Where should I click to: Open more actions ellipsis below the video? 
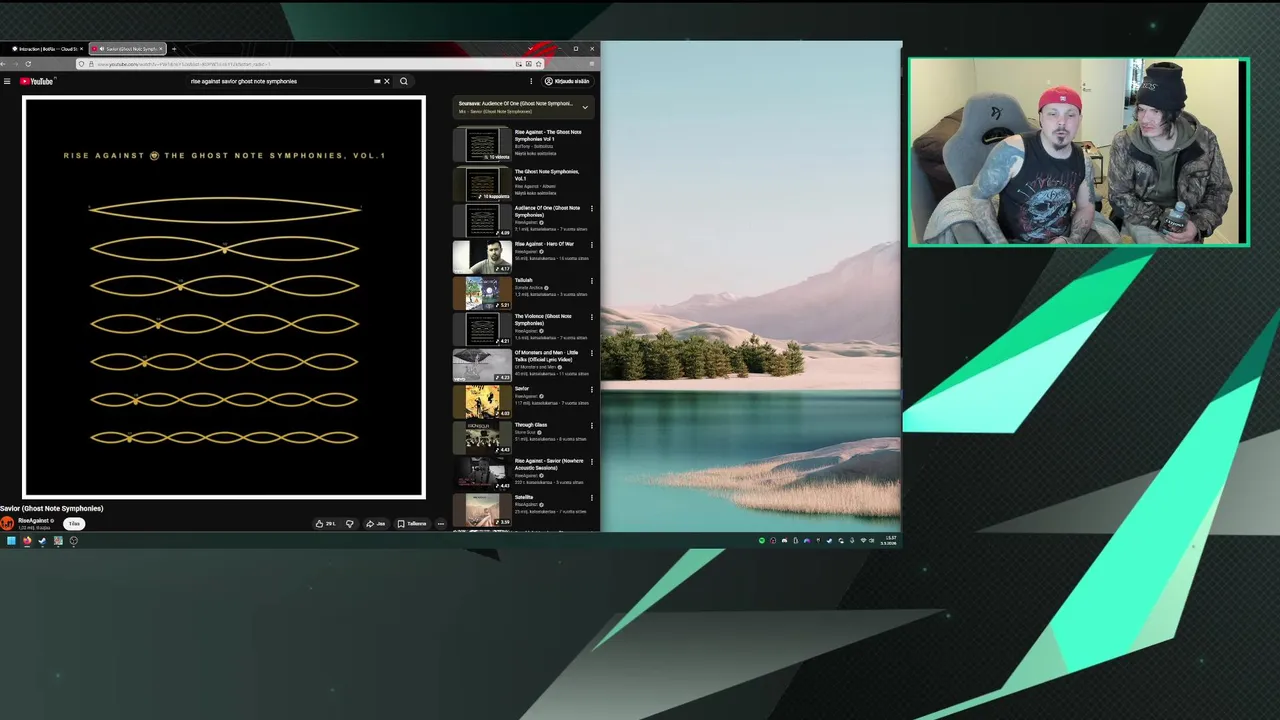(440, 523)
